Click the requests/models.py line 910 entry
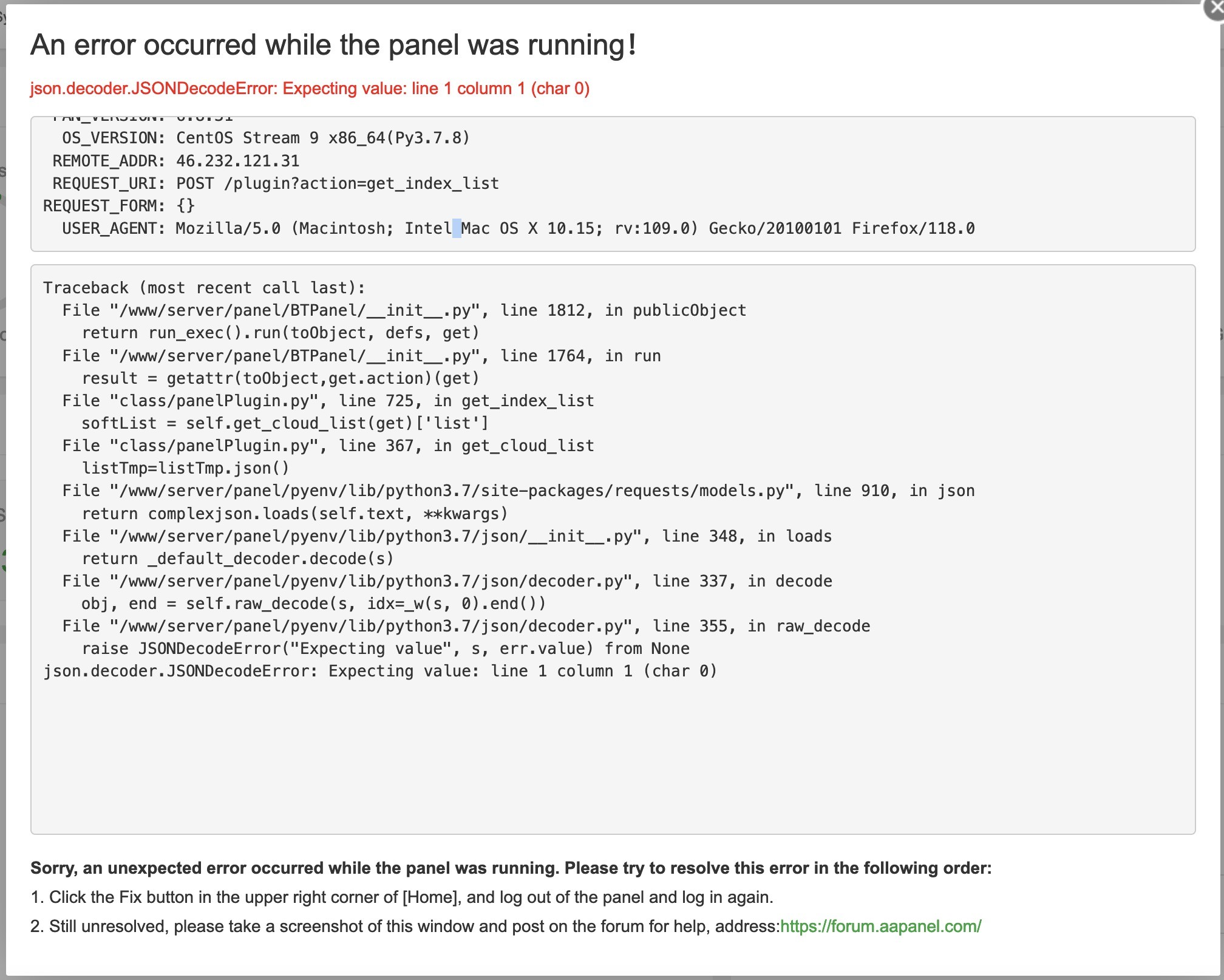 point(518,491)
